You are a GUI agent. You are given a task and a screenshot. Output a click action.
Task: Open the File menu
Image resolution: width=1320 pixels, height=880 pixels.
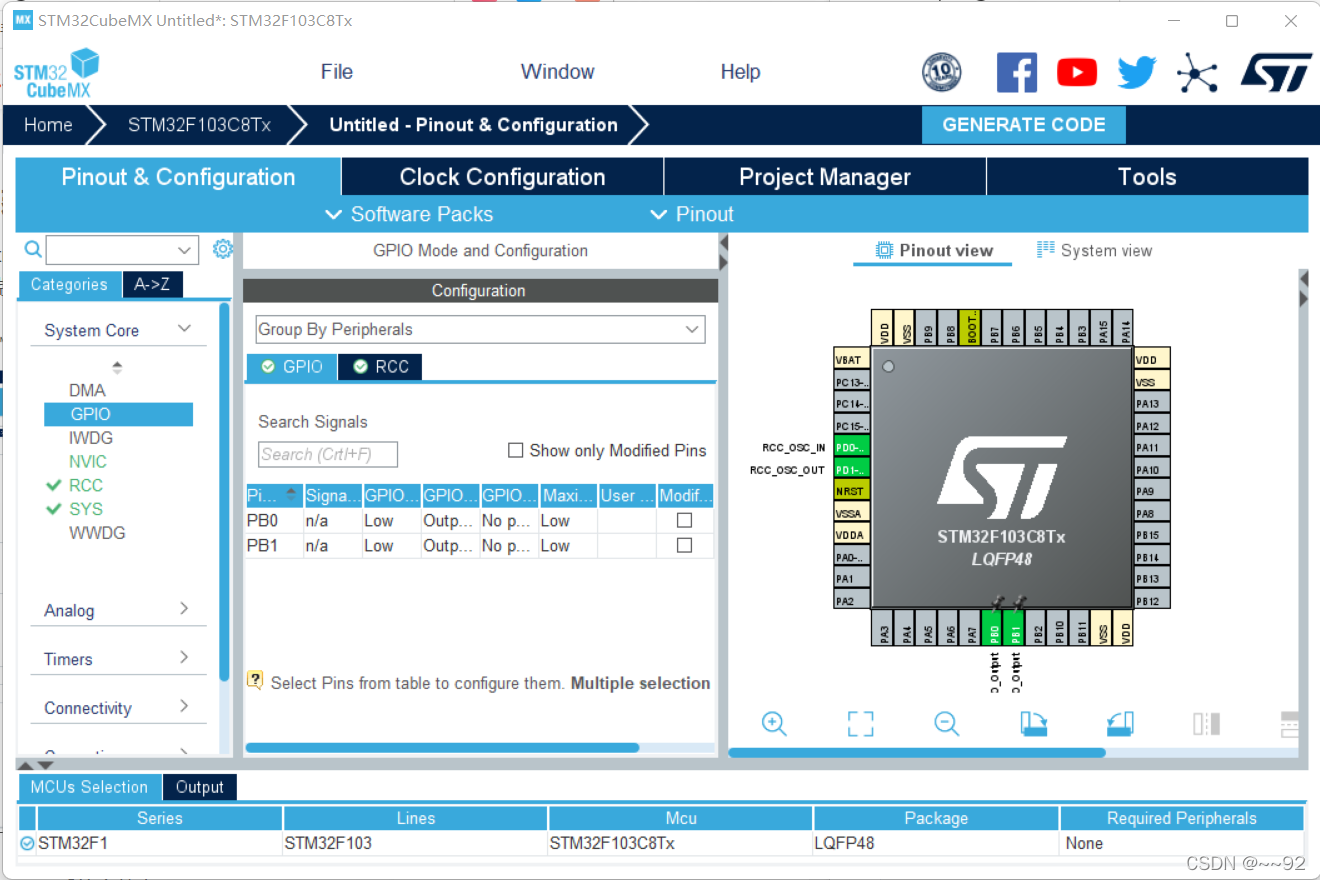(337, 72)
